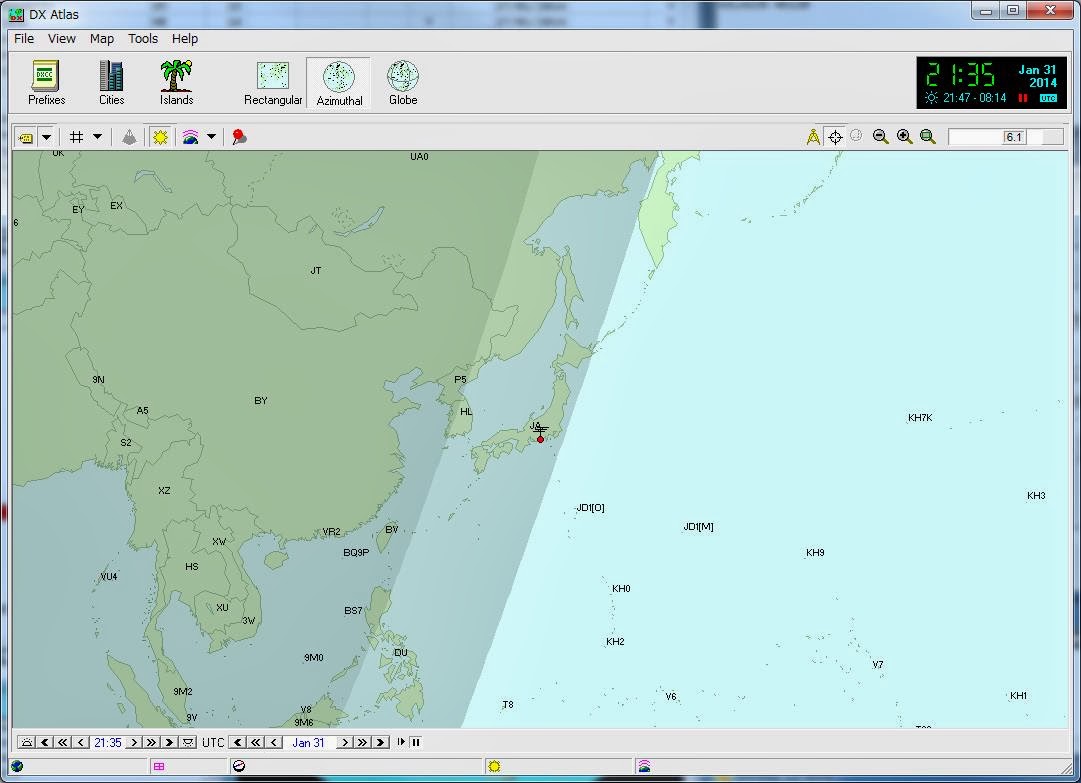Open the Islands map view
The height and width of the screenshot is (783, 1081).
coord(176,83)
